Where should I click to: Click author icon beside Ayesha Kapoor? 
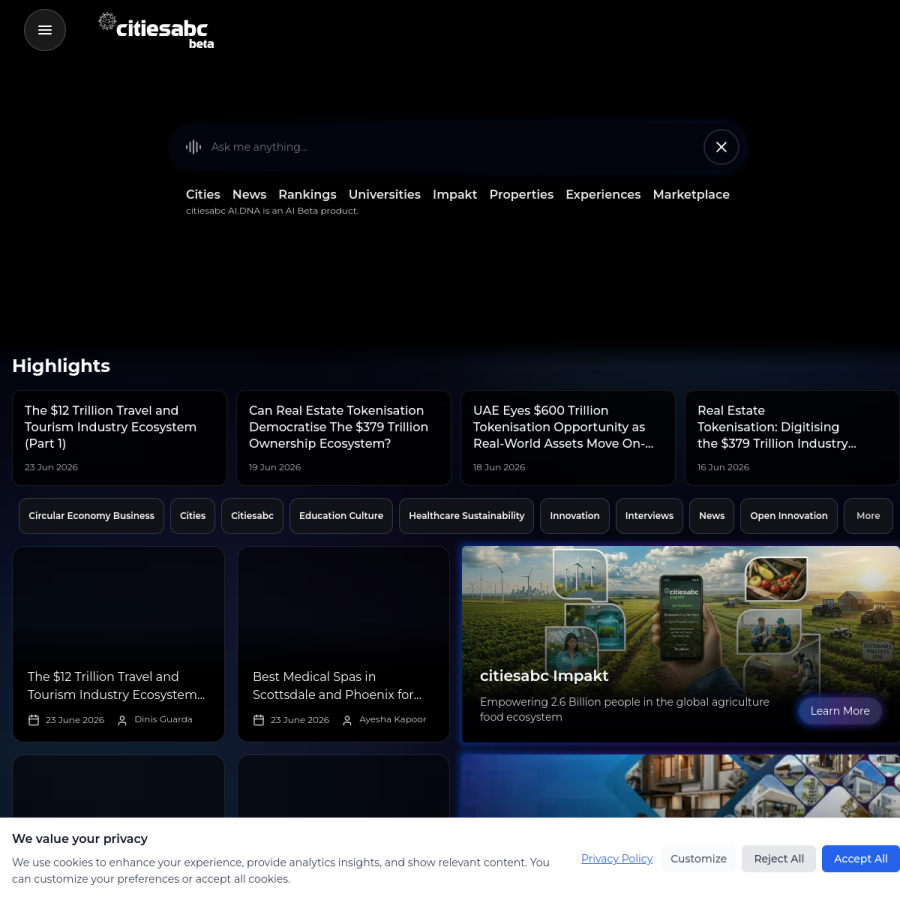coord(347,720)
